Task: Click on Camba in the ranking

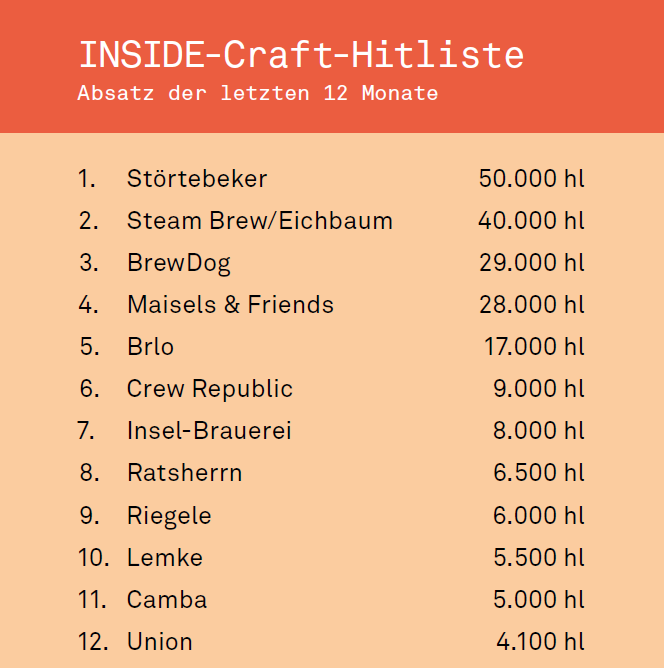Action: (167, 600)
